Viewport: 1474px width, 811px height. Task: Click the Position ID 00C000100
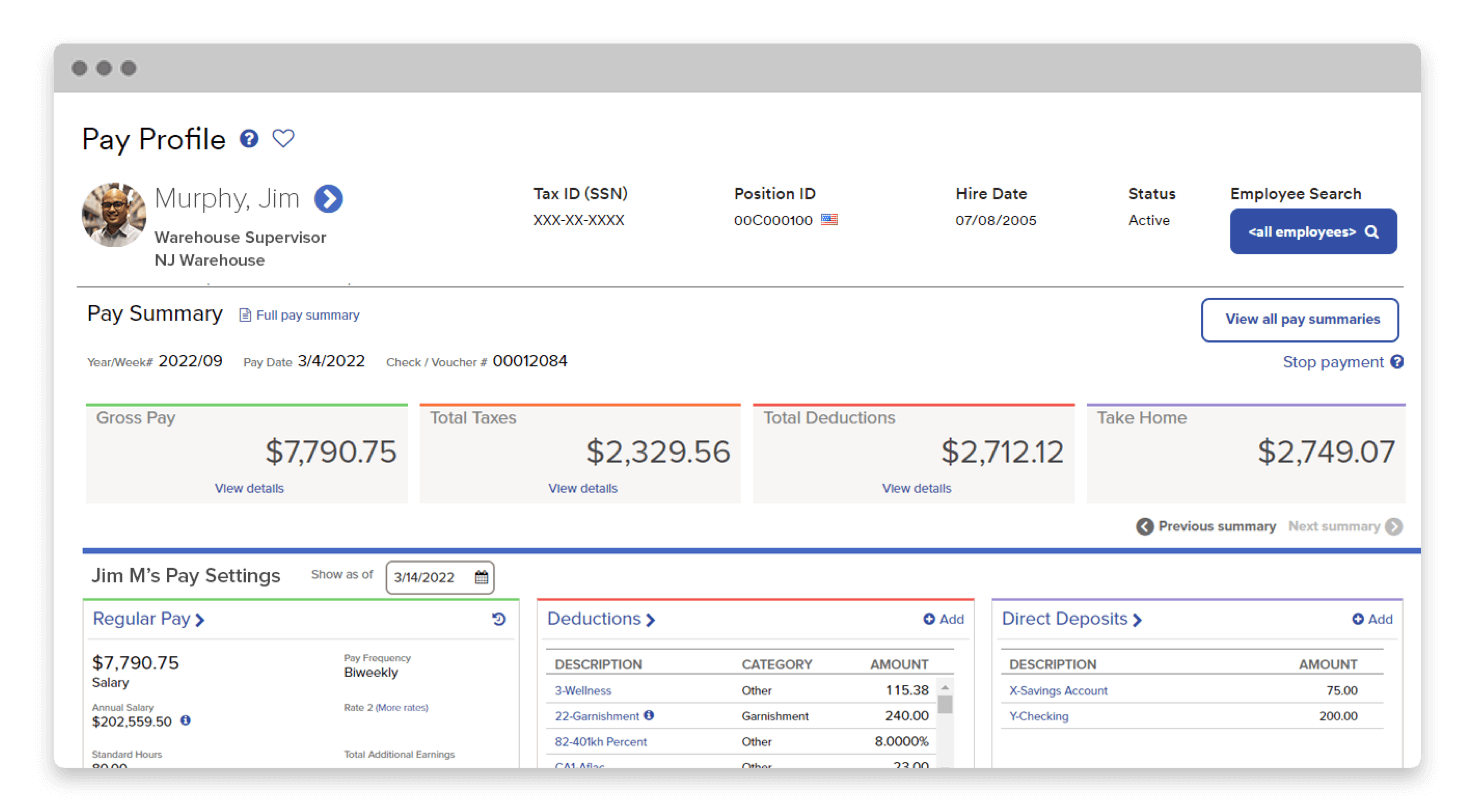coord(773,220)
